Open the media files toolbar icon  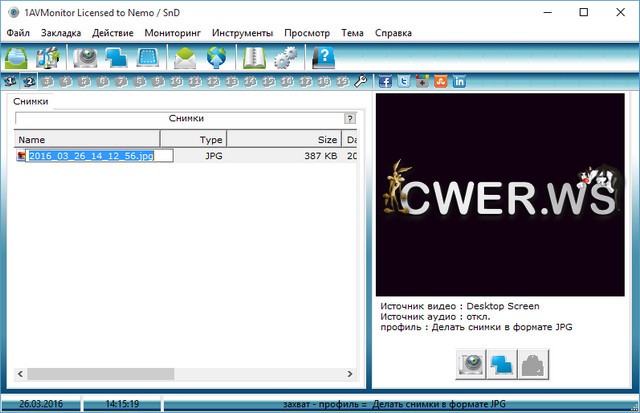tap(49, 58)
